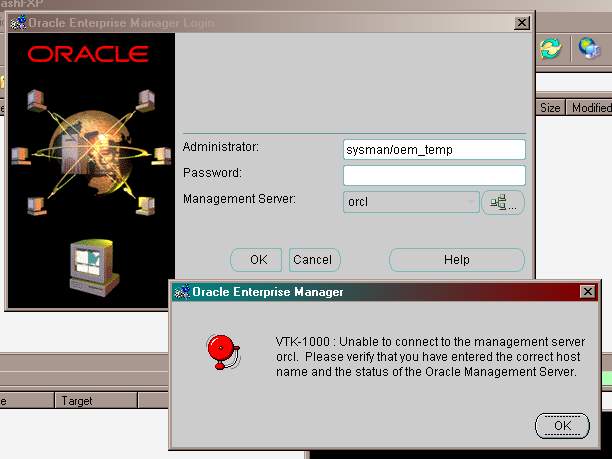Click OK in the Enterprise Manager Login window
This screenshot has height=459, width=612.
pyautogui.click(x=256, y=260)
